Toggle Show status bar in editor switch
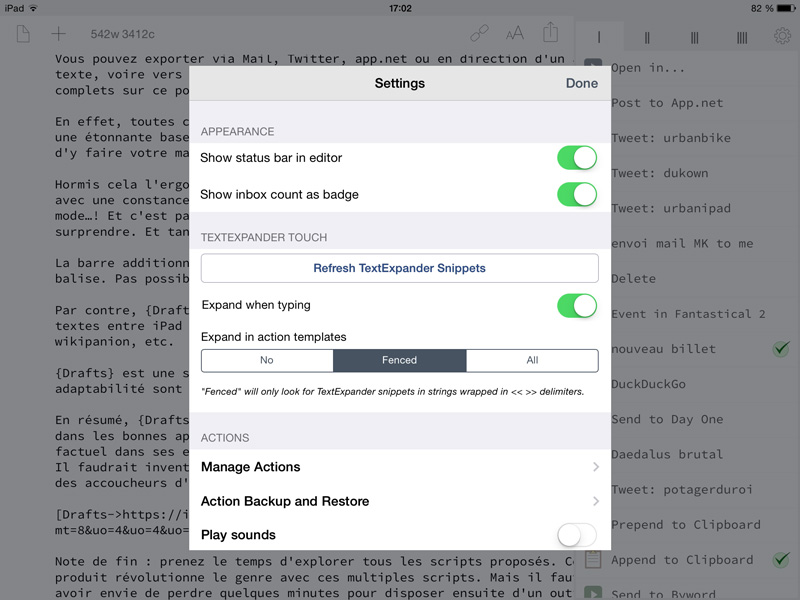 (577, 158)
